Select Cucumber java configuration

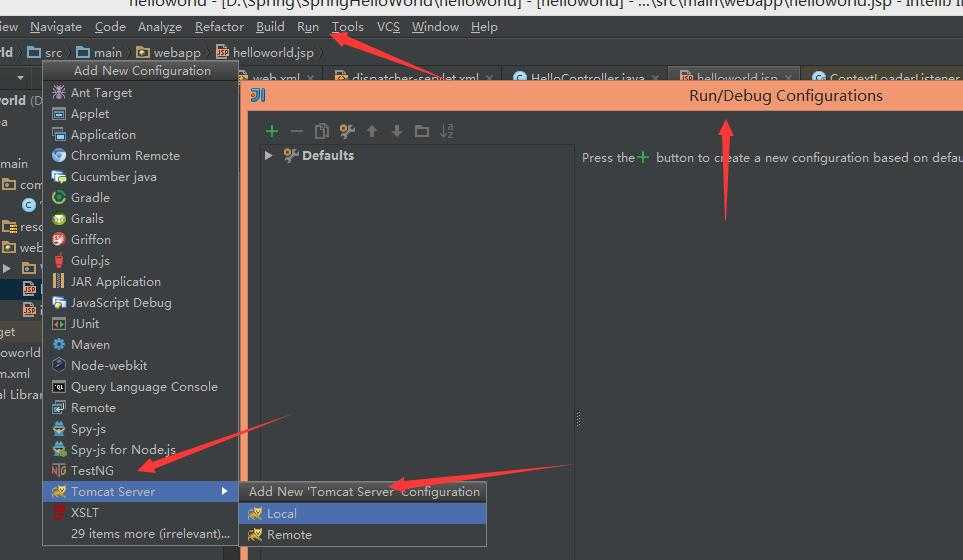141,176
